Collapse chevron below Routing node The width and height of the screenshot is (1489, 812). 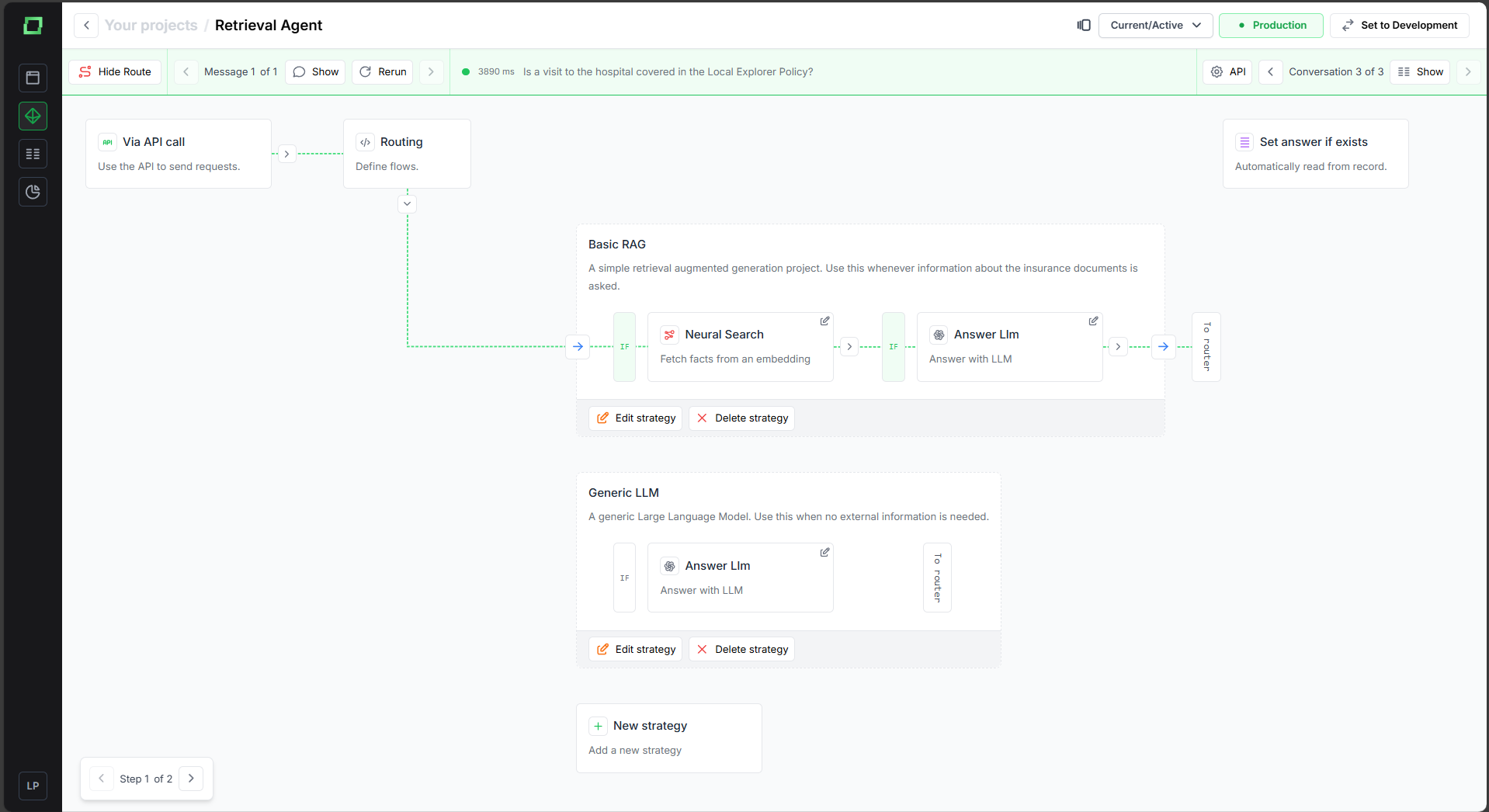tap(407, 203)
